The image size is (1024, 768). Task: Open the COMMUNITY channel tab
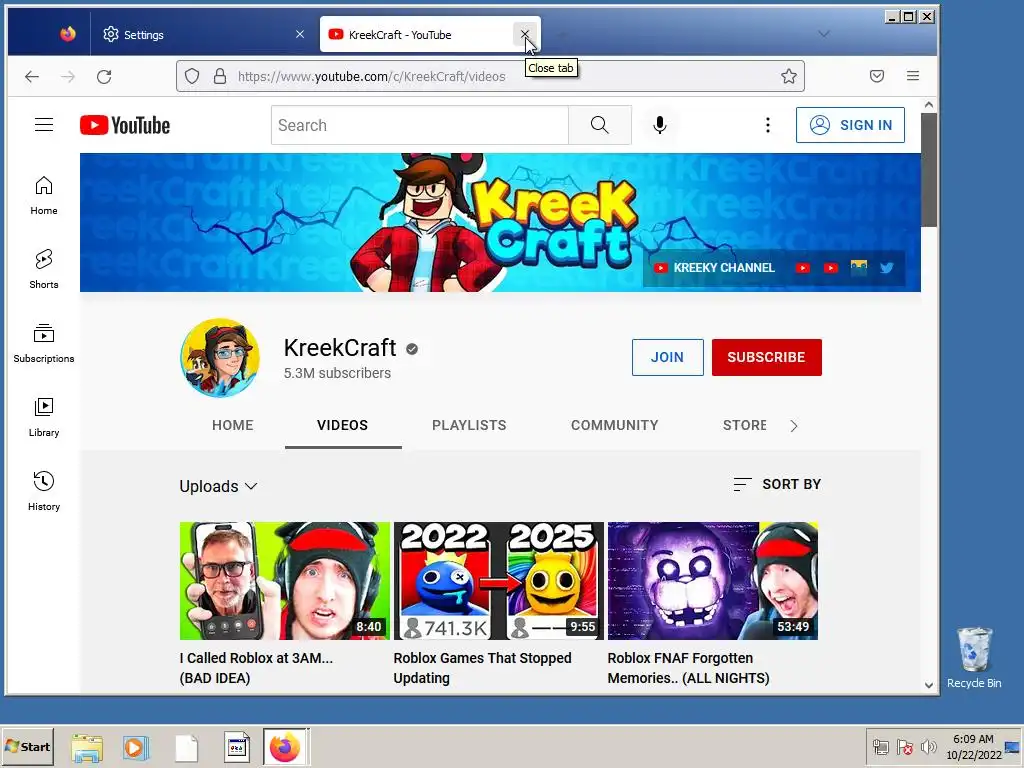pyautogui.click(x=615, y=425)
